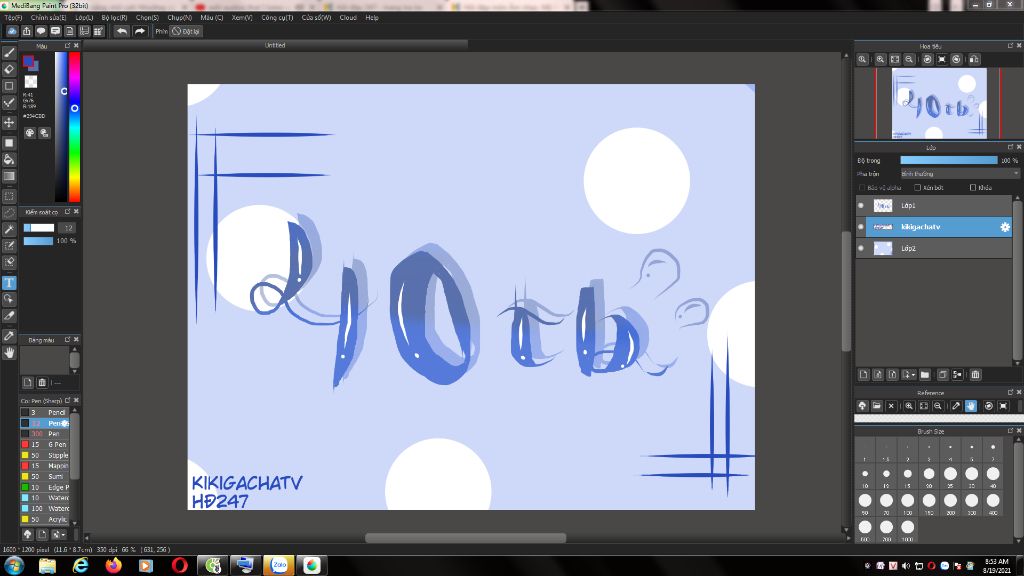Open reference image folder icon
Screen dimensions: 1024x576
(877, 406)
